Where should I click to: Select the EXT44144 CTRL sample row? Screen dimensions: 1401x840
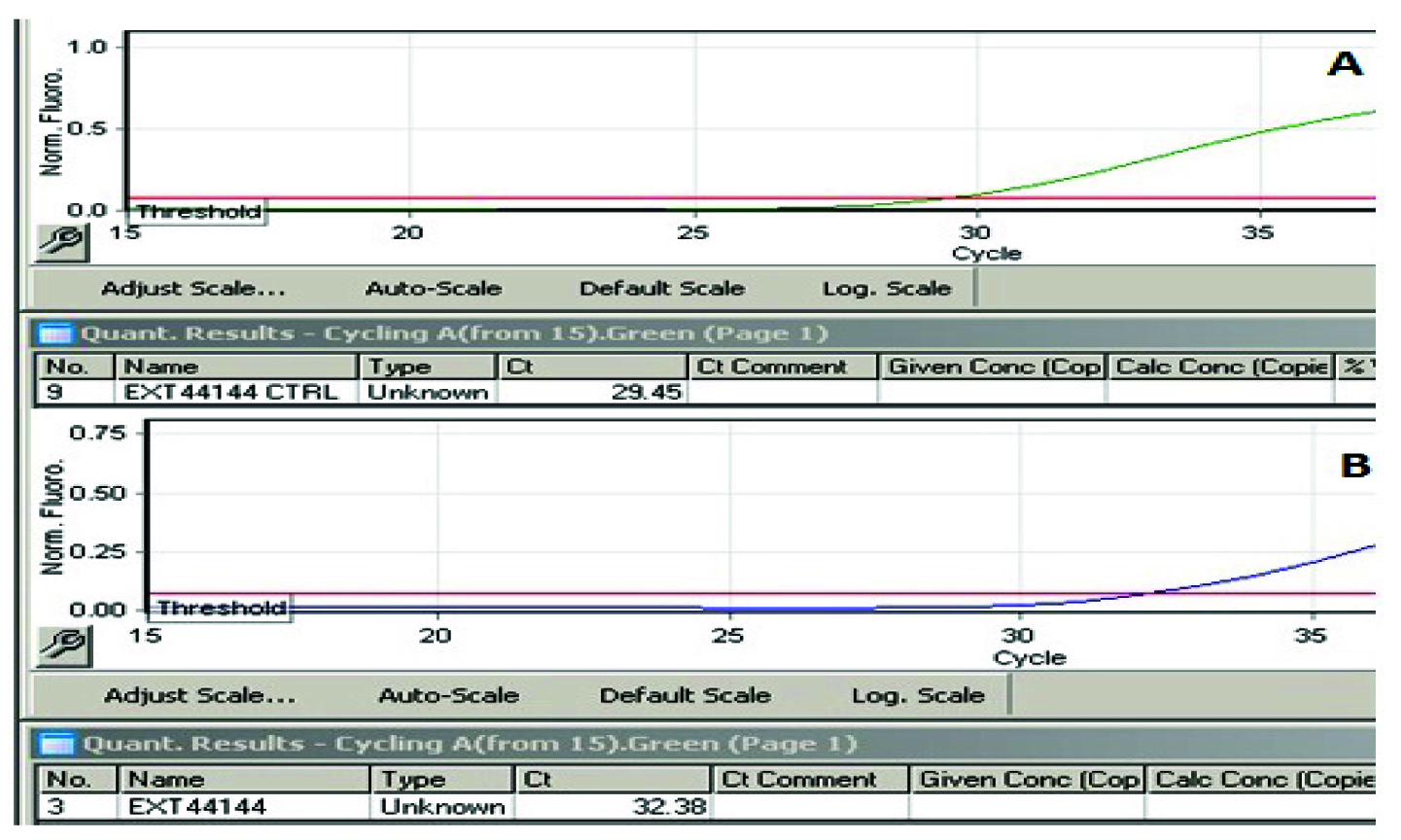(x=231, y=393)
